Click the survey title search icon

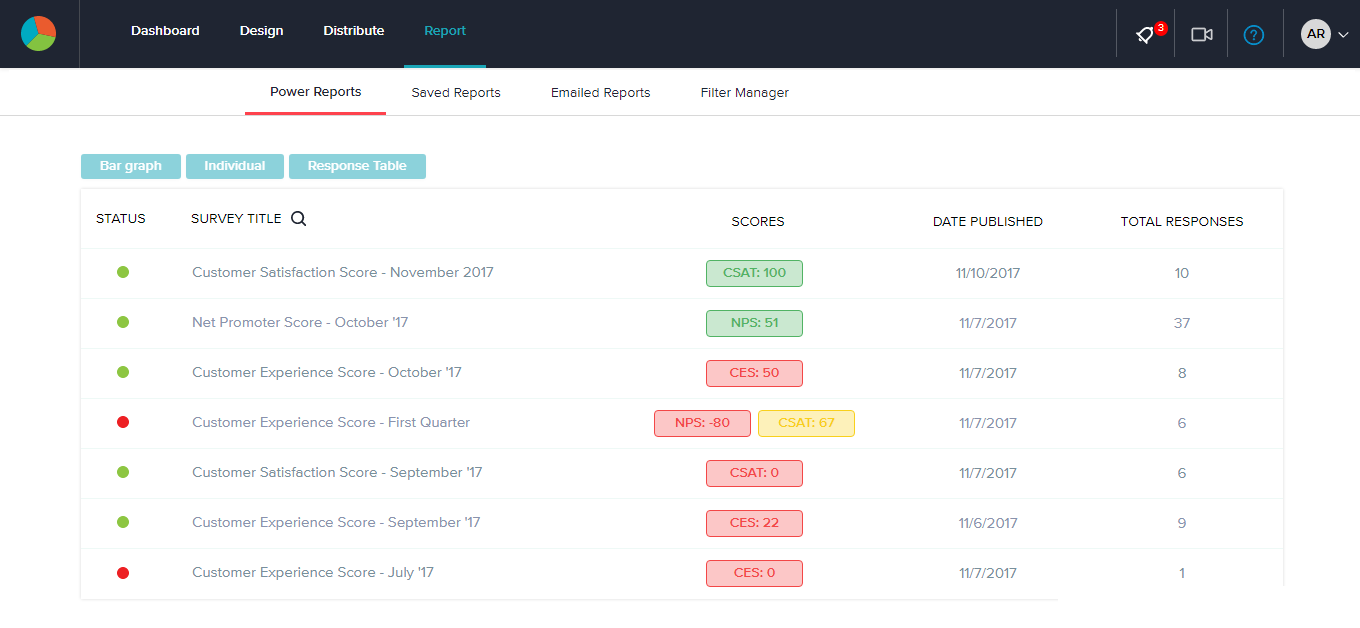299,219
